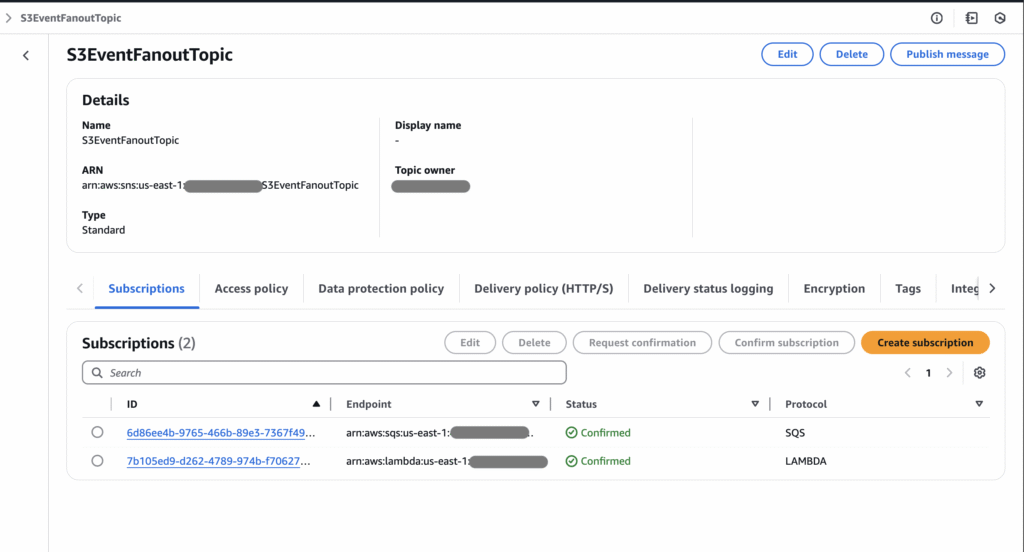
Task: Go to previous subscriptions page arrow
Action: click(x=908, y=373)
